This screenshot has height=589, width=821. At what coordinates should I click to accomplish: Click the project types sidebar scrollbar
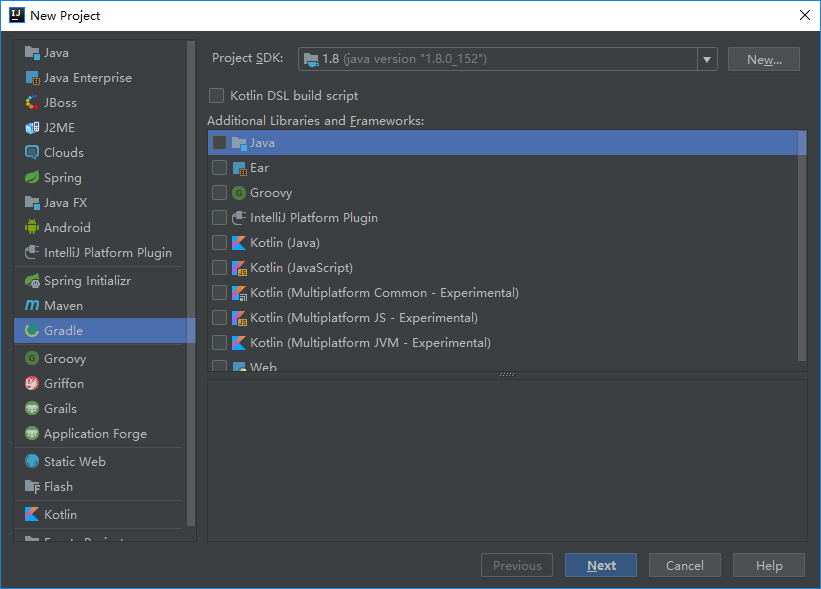pos(191,283)
